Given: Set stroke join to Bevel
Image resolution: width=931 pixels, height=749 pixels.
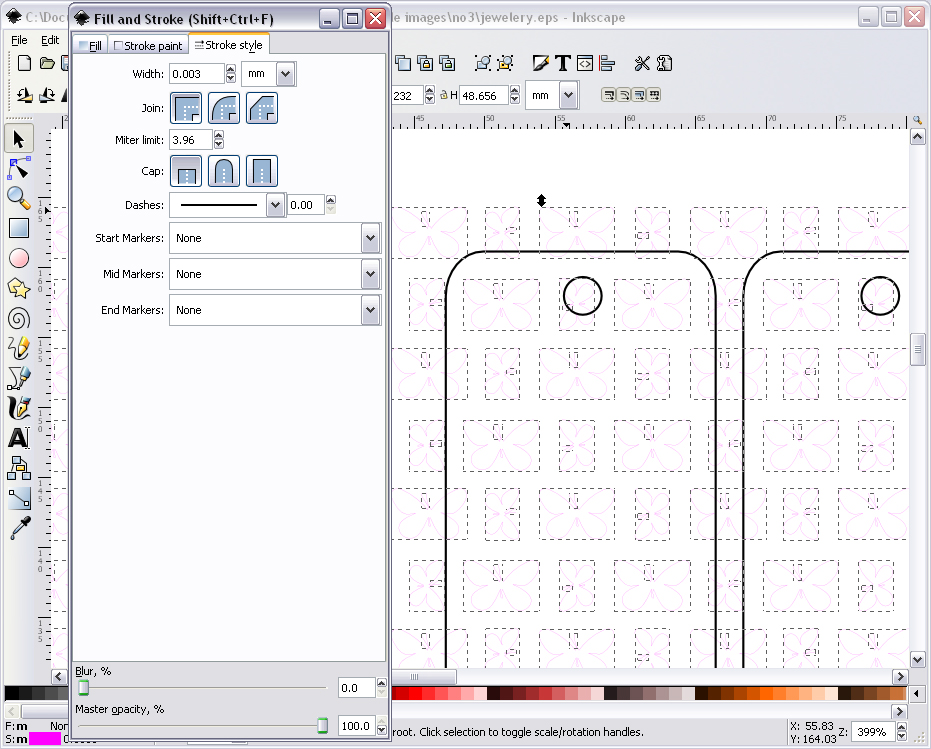Looking at the screenshot, I should click(262, 108).
